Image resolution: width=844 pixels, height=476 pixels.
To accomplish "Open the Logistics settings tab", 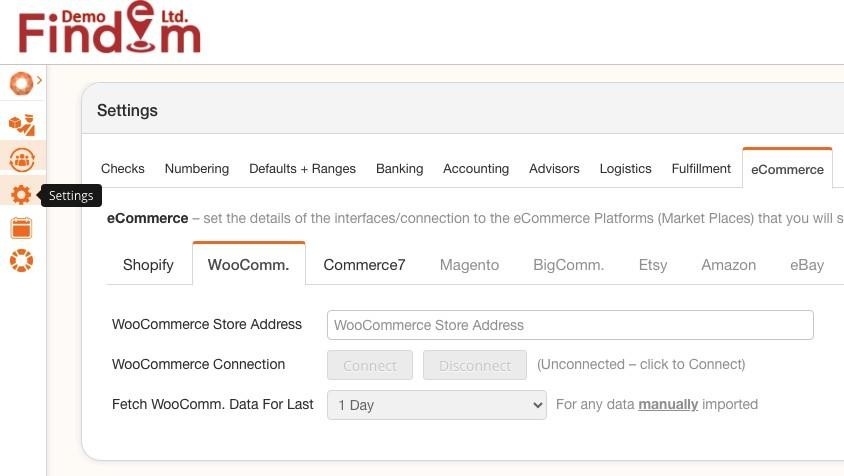I will tap(625, 169).
